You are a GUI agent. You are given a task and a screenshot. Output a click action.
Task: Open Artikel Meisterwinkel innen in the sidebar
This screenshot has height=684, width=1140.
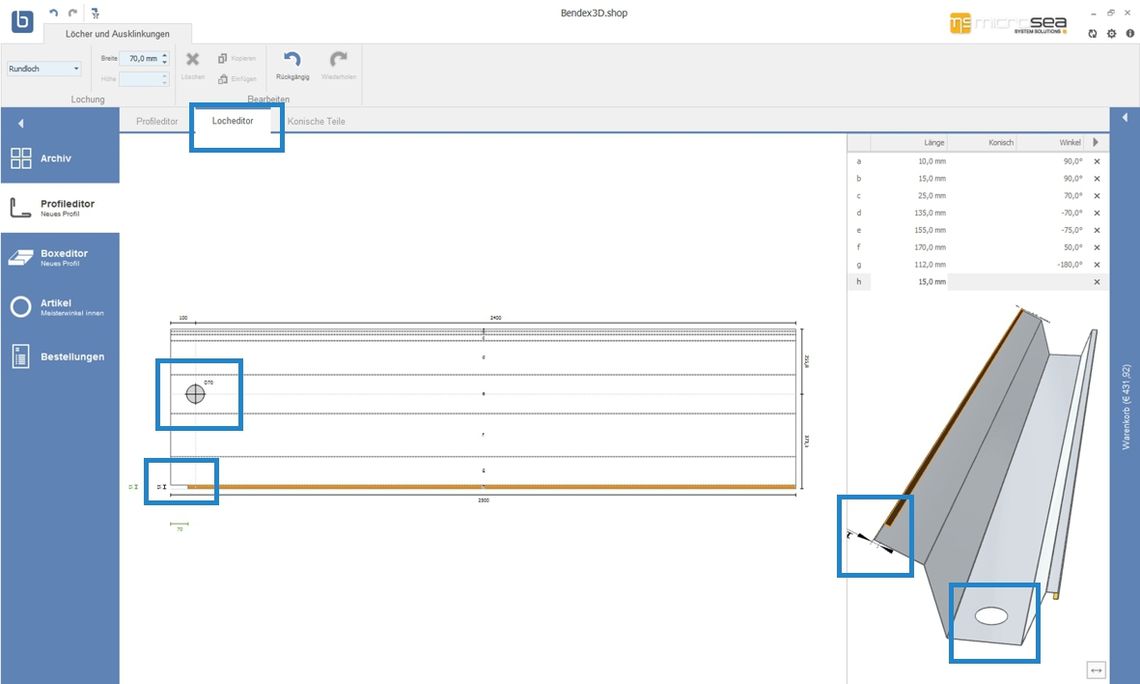60,307
